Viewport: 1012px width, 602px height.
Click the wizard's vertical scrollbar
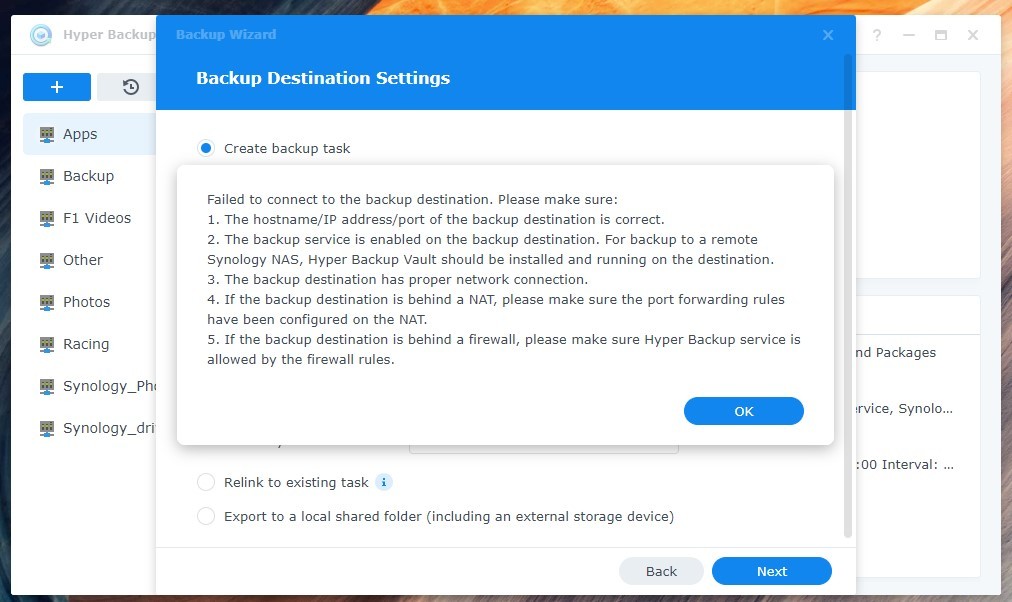click(x=849, y=300)
